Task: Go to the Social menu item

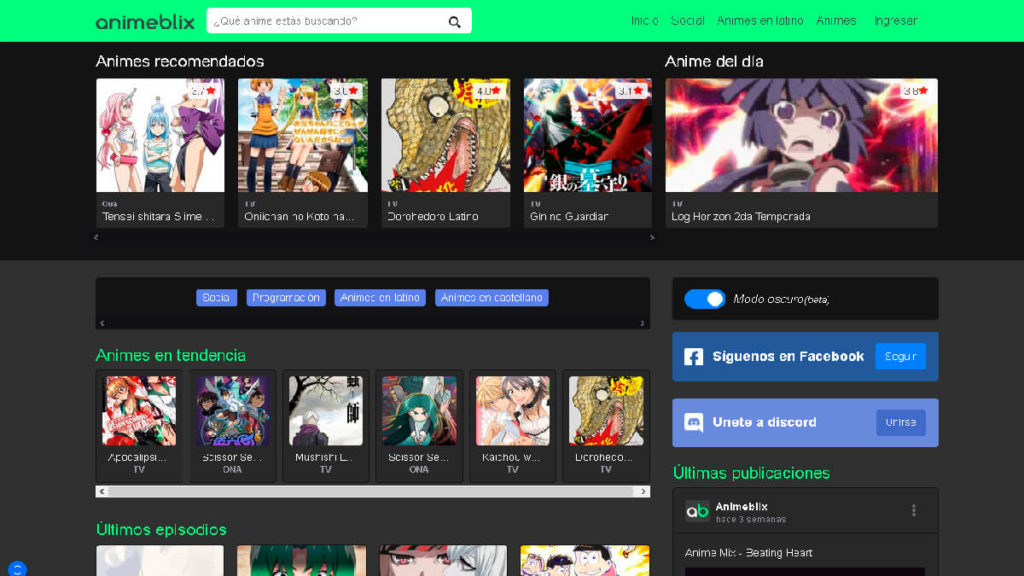Action: coord(688,21)
